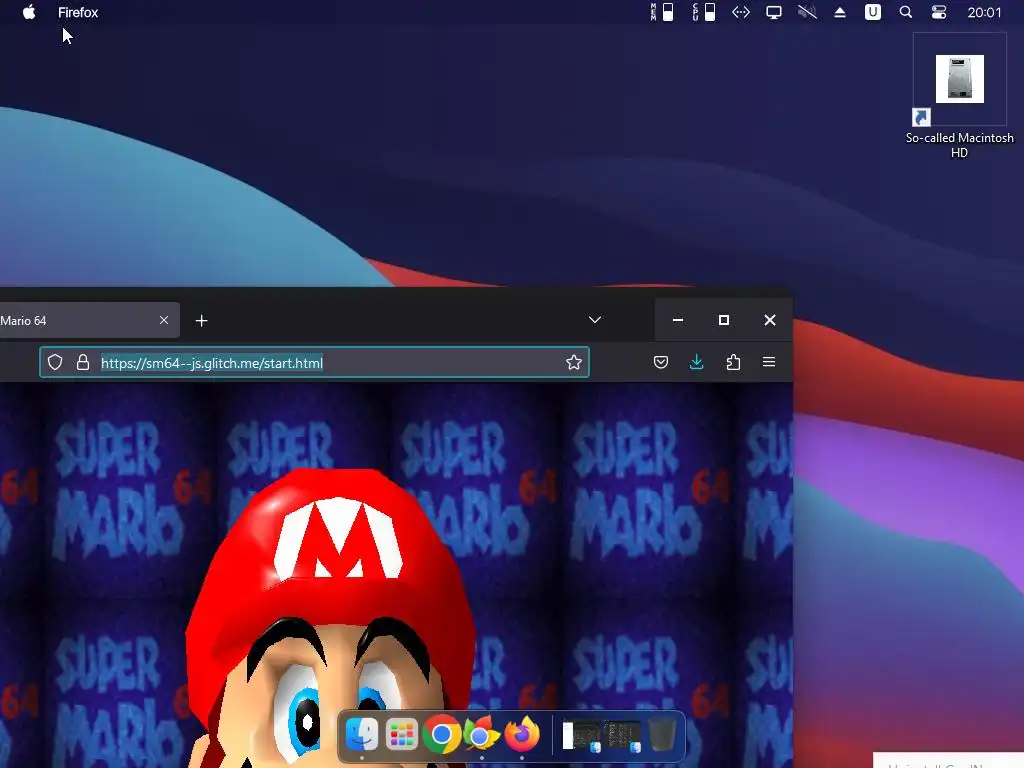Launch Google Chrome from the dock
Viewport: 1024px width, 768px height.
(x=442, y=735)
